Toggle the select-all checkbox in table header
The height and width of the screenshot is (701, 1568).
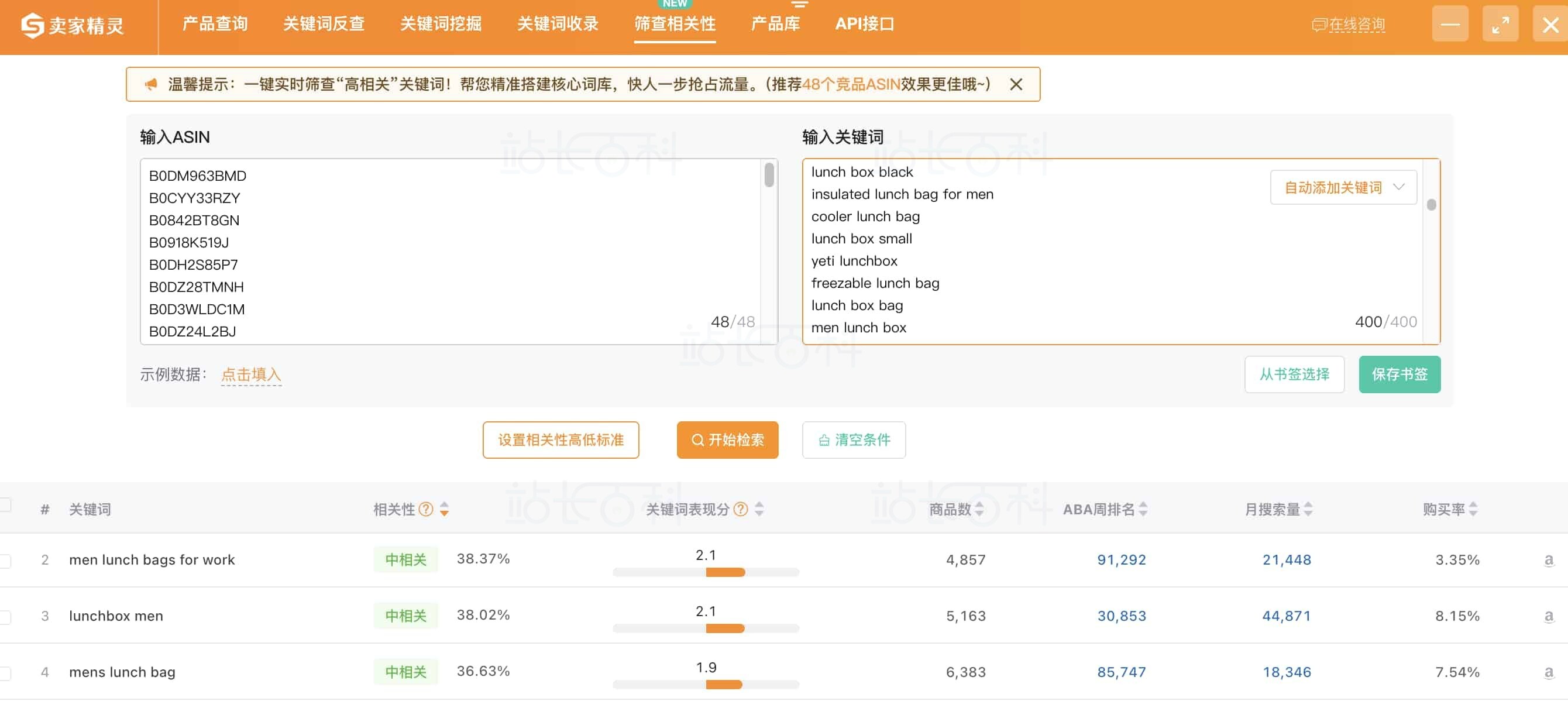pos(5,504)
